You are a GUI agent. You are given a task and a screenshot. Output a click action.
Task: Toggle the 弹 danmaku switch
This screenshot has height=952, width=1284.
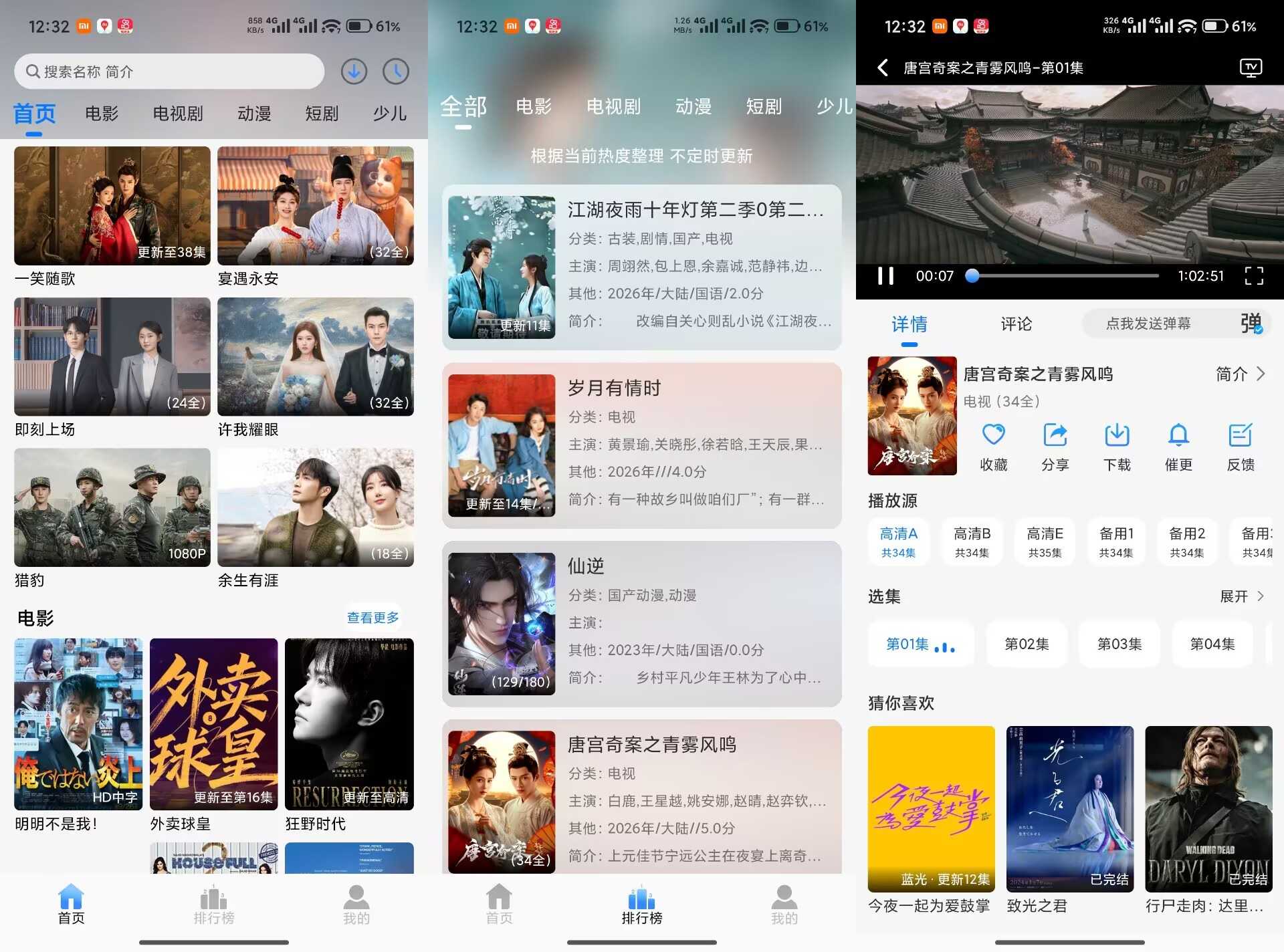click(x=1251, y=324)
